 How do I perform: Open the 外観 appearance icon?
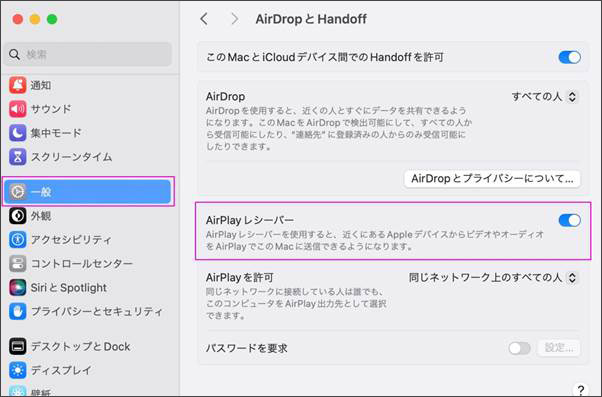[18, 216]
